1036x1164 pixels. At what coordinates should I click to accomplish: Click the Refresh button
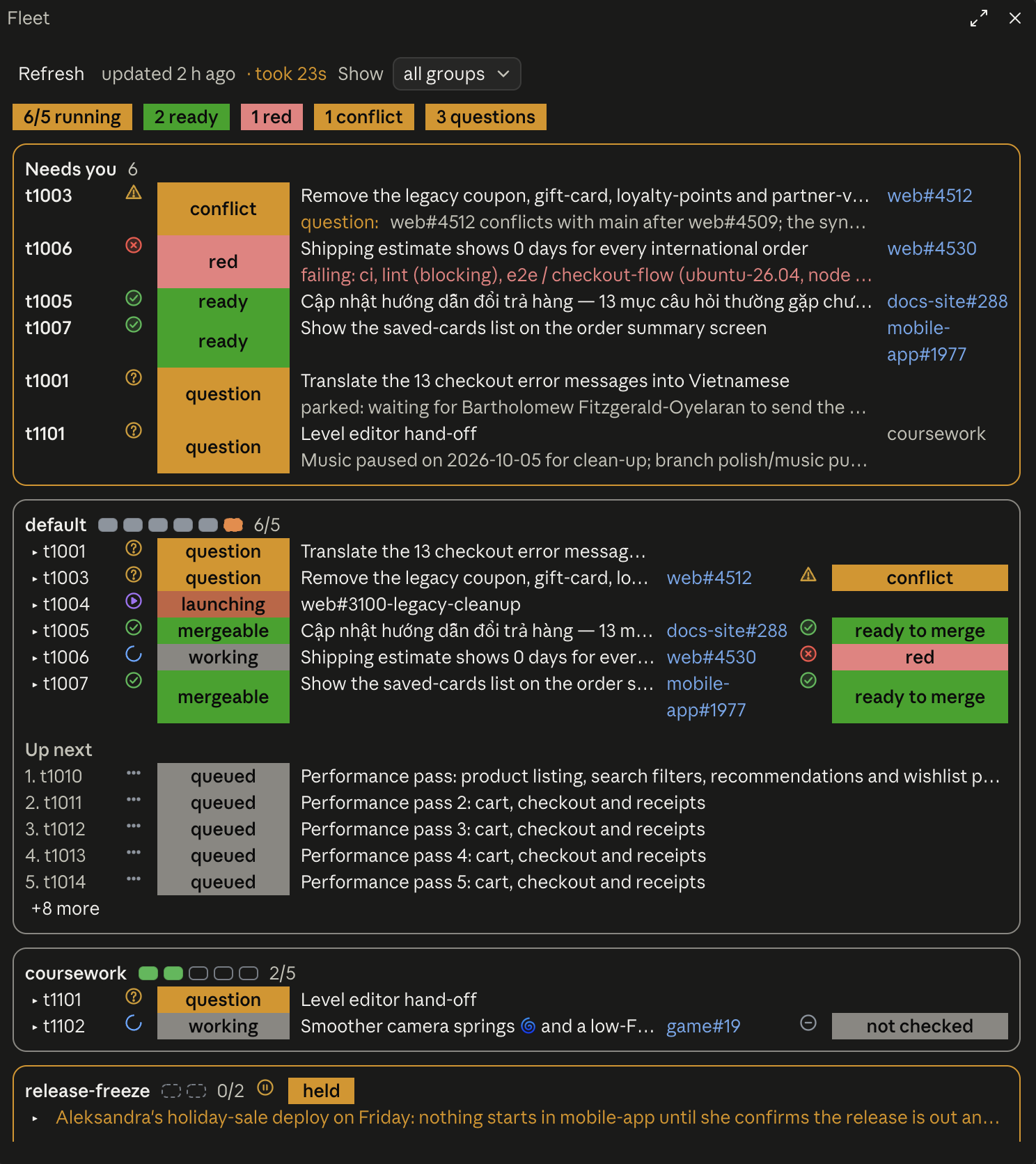(x=52, y=74)
